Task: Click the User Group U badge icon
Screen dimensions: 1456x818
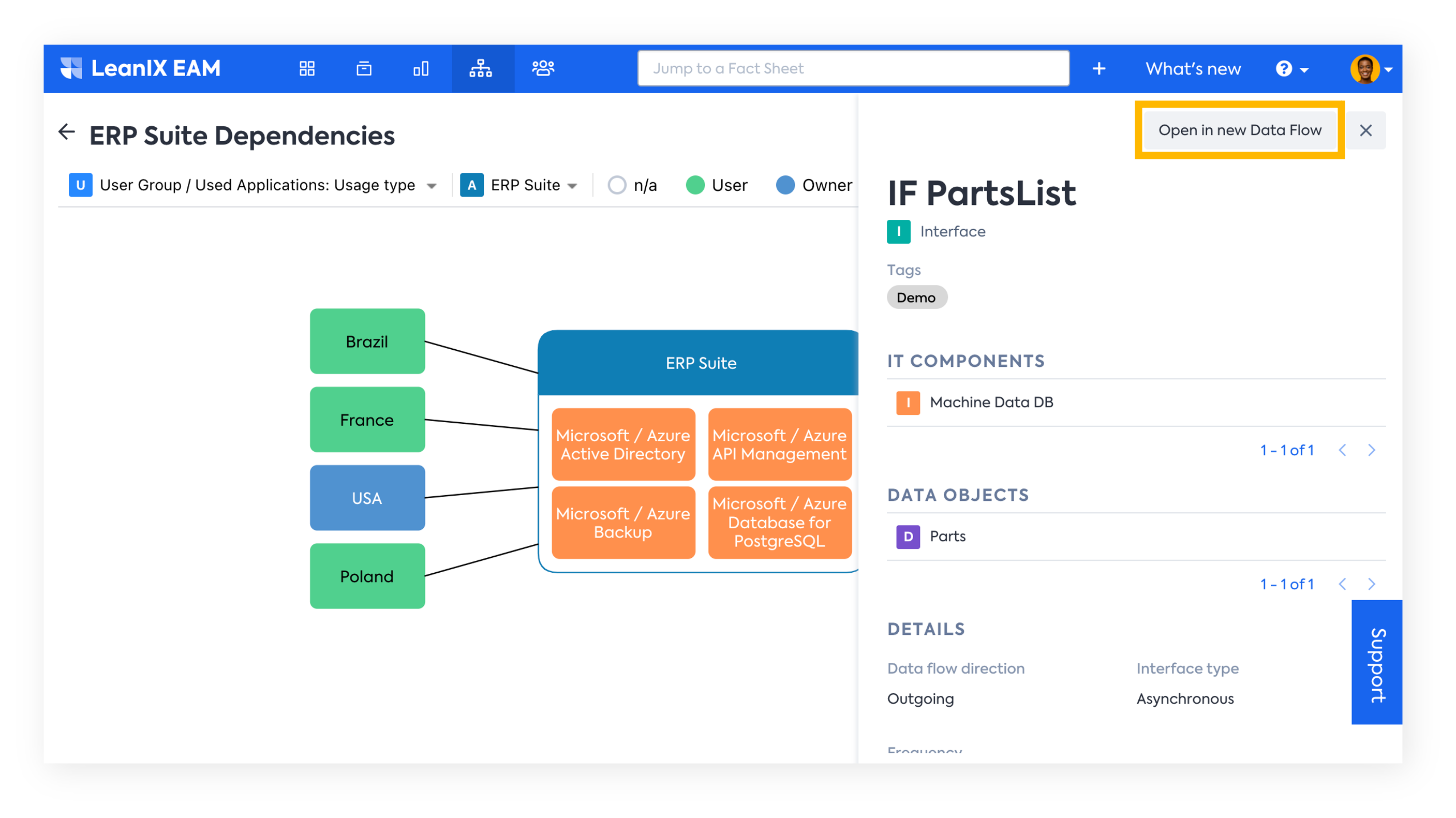Action: (81, 185)
